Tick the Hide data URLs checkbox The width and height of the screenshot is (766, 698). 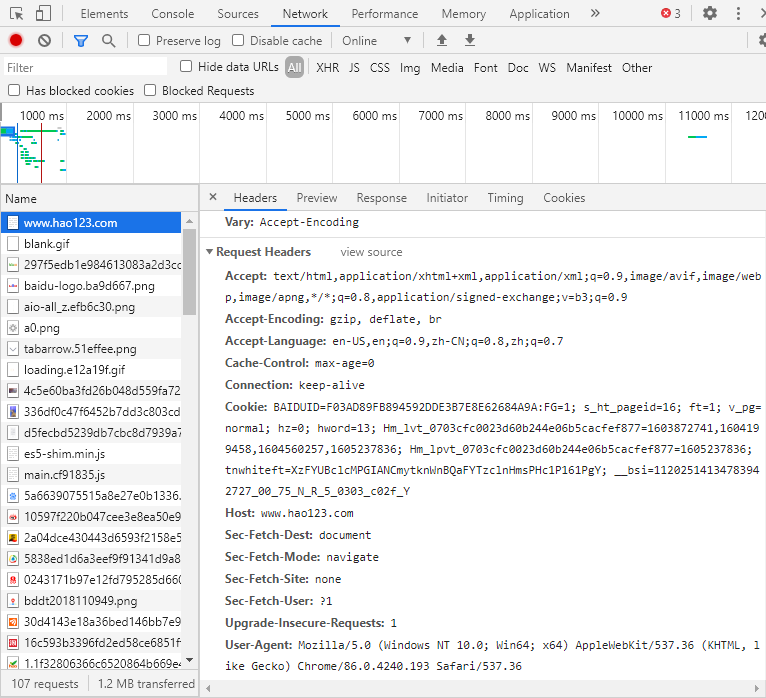187,67
